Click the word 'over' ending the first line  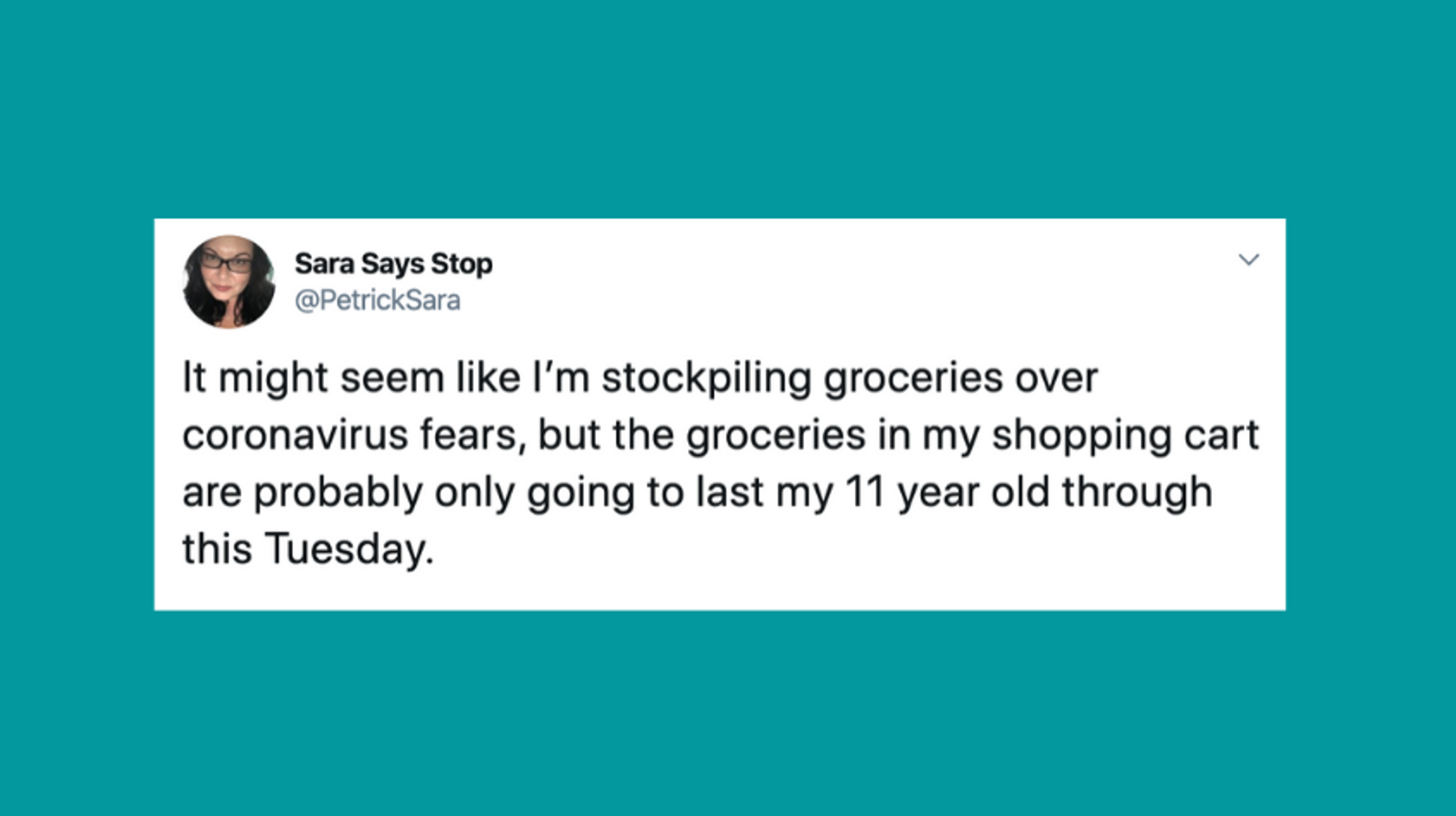[x=1056, y=379]
